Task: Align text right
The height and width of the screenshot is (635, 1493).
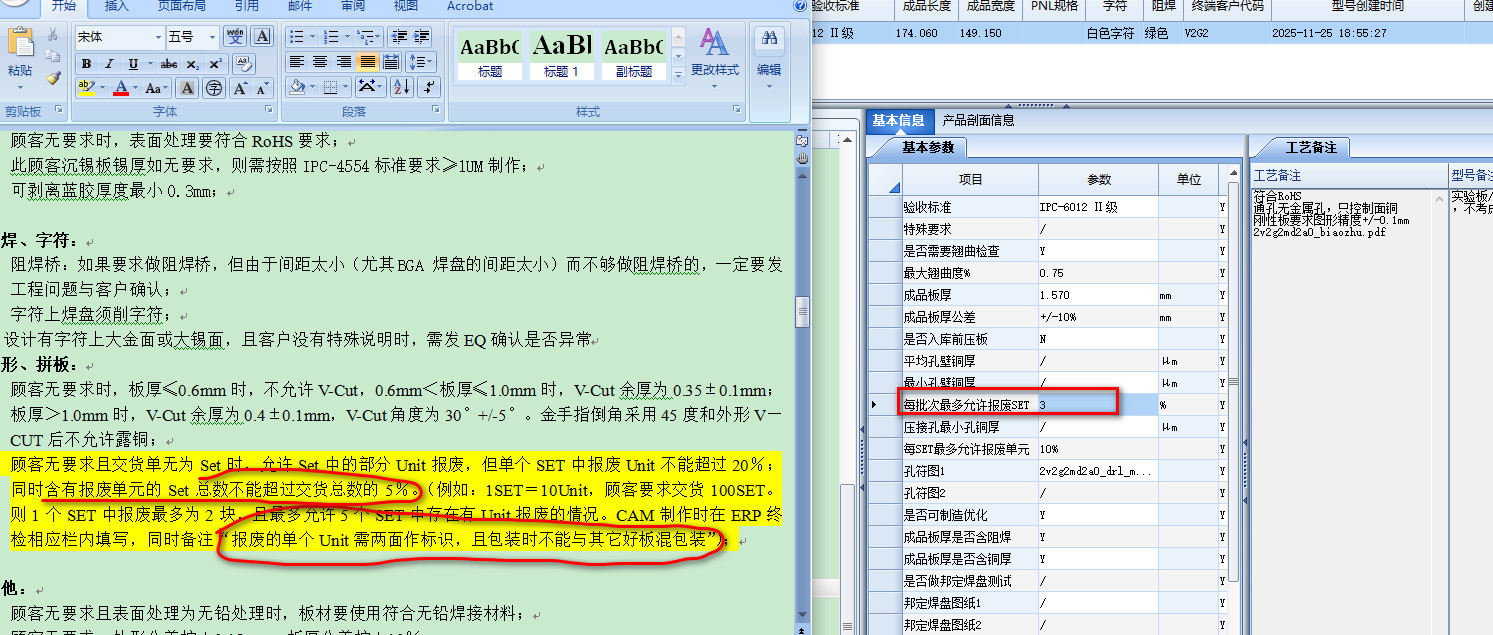Action: tap(344, 62)
